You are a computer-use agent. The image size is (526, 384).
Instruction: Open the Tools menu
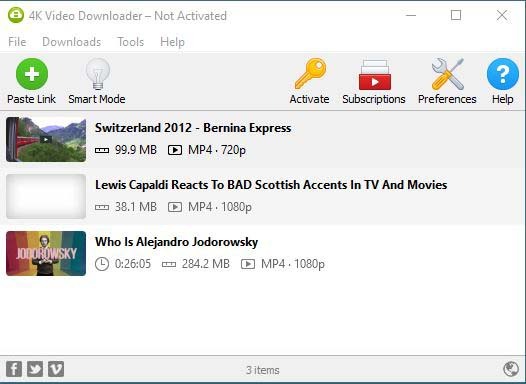130,42
